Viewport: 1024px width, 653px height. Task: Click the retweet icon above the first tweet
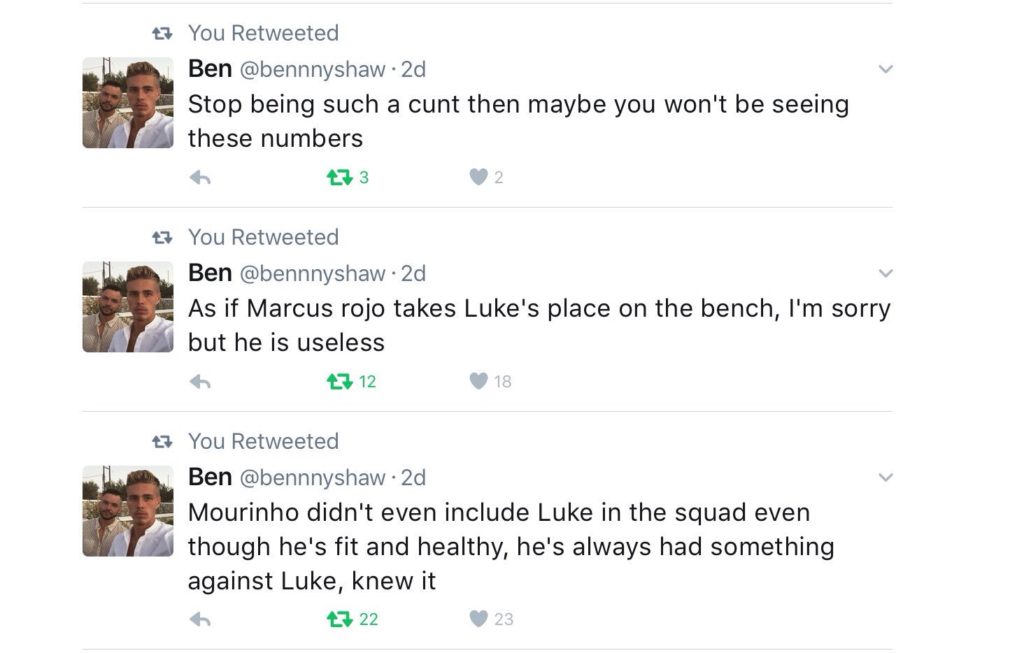(x=161, y=33)
